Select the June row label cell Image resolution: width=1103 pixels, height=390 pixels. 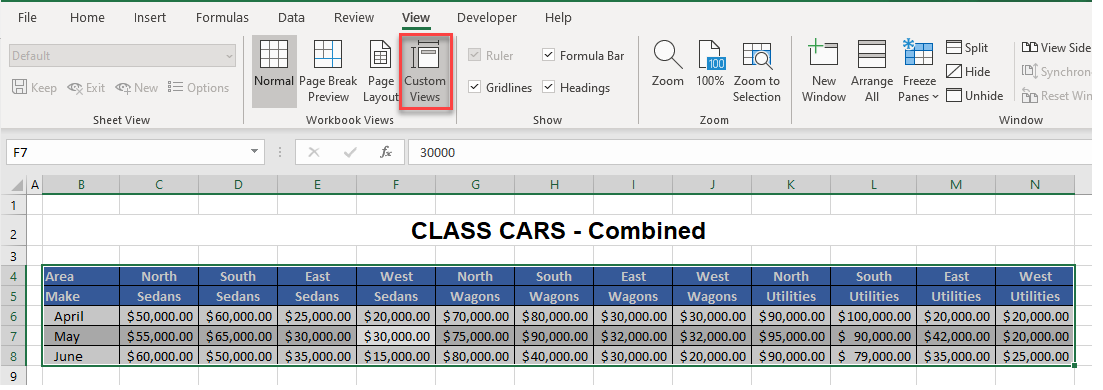tap(81, 356)
